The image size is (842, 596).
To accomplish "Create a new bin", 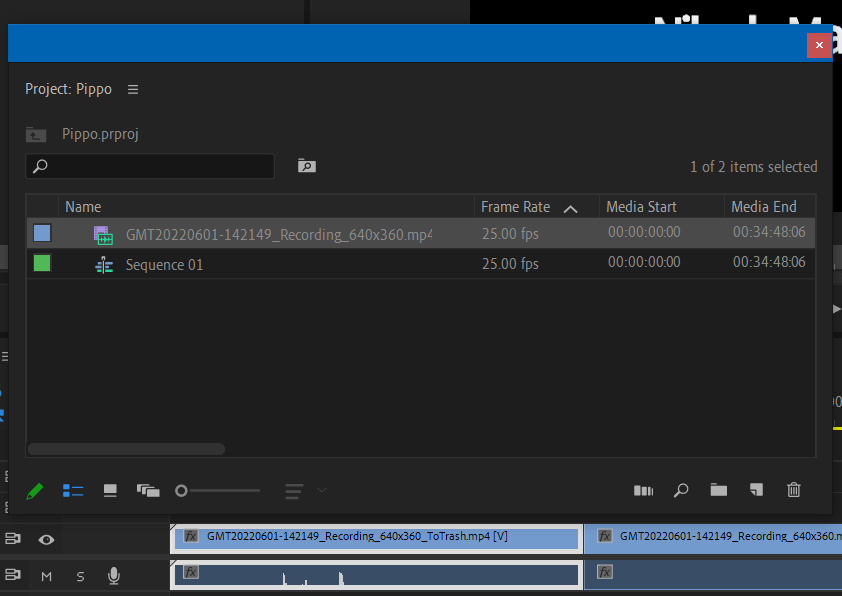I will (718, 490).
